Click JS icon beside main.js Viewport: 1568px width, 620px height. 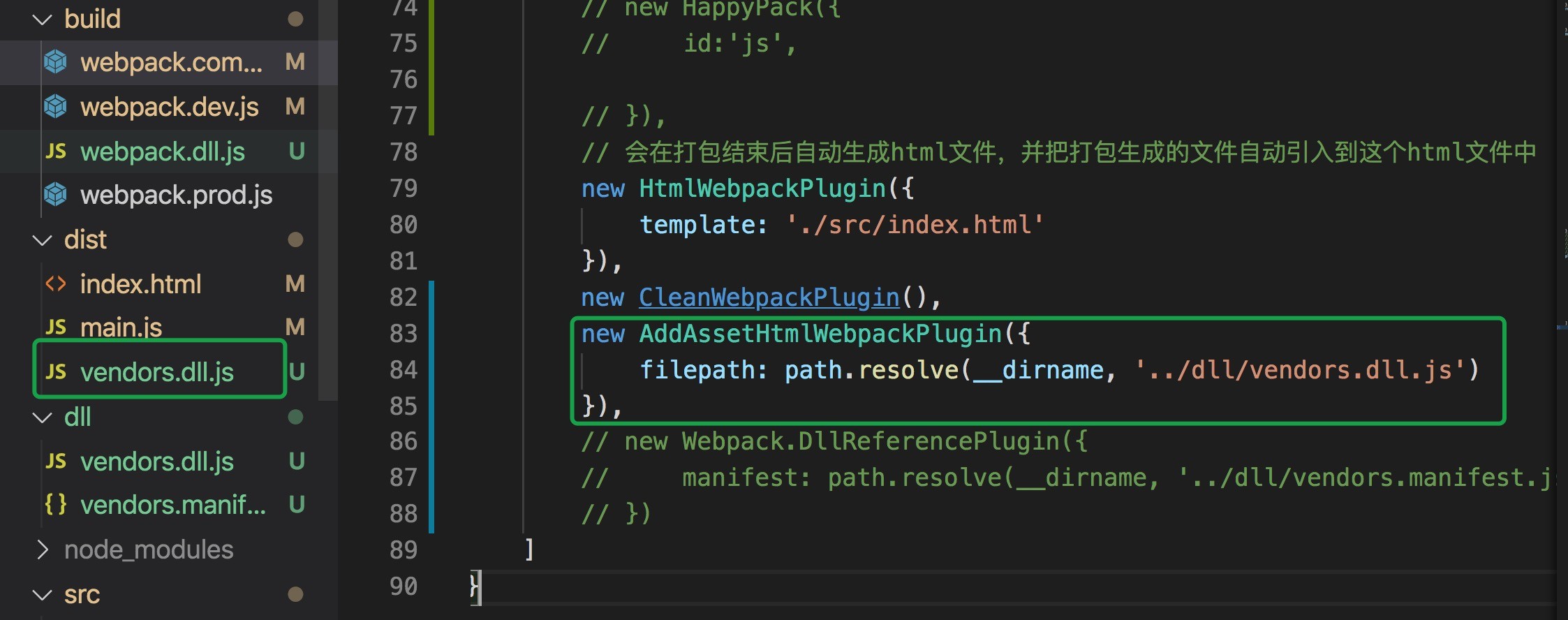click(x=56, y=327)
